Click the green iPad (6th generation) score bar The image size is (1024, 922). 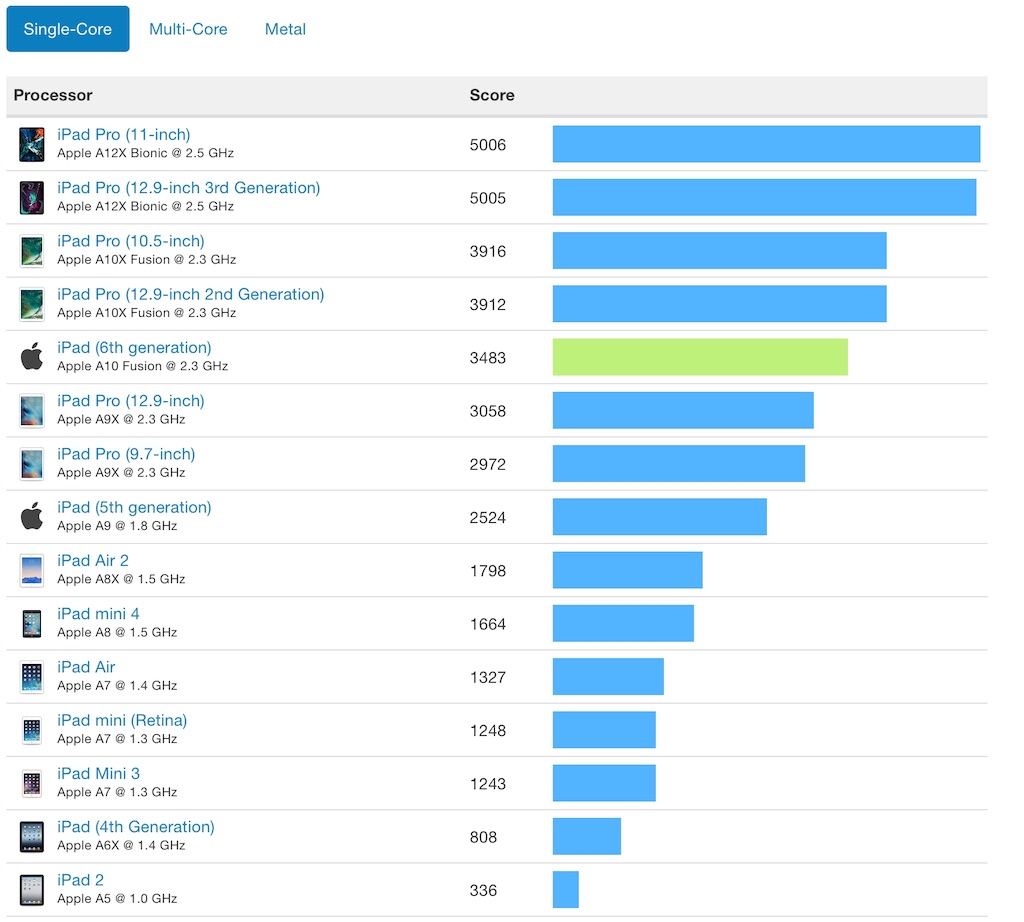[x=700, y=357]
